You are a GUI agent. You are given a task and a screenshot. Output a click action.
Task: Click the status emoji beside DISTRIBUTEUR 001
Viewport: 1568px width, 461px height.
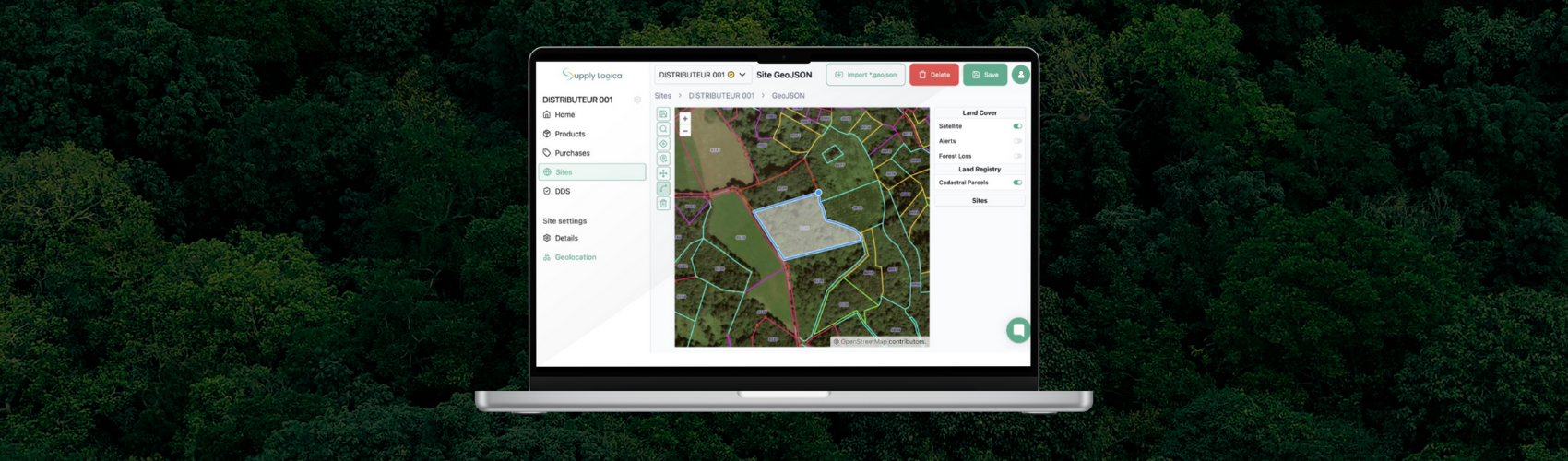[x=731, y=75]
